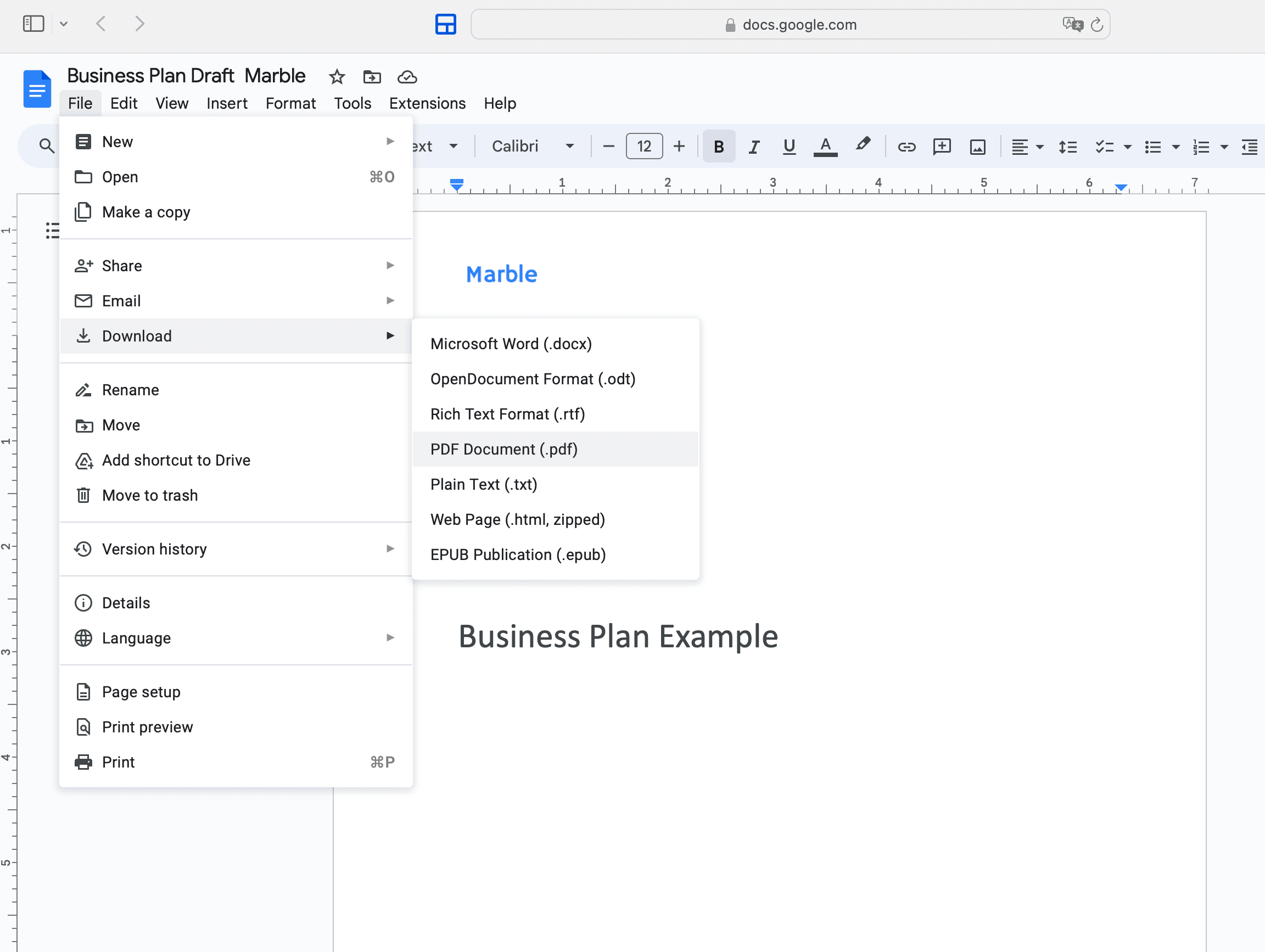This screenshot has height=952, width=1265.
Task: Insert an image from the toolbar
Action: [977, 147]
